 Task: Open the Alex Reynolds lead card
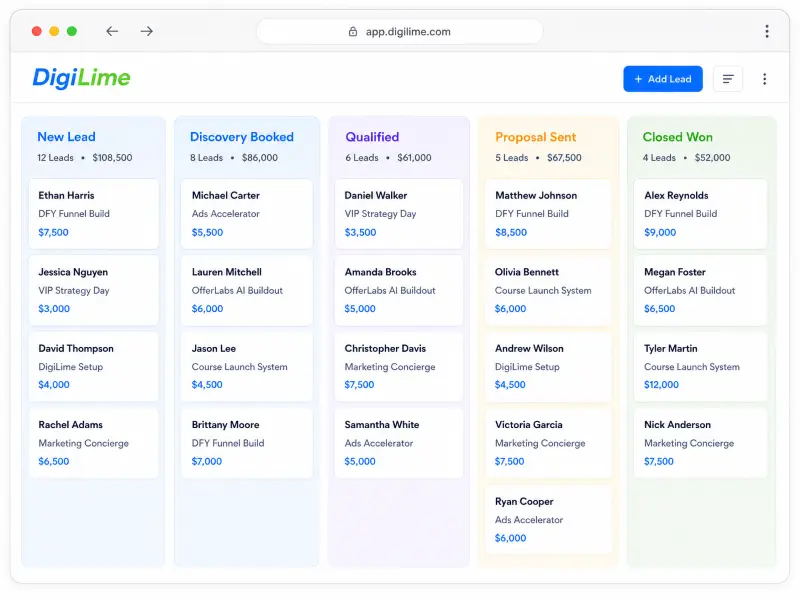[701, 214]
